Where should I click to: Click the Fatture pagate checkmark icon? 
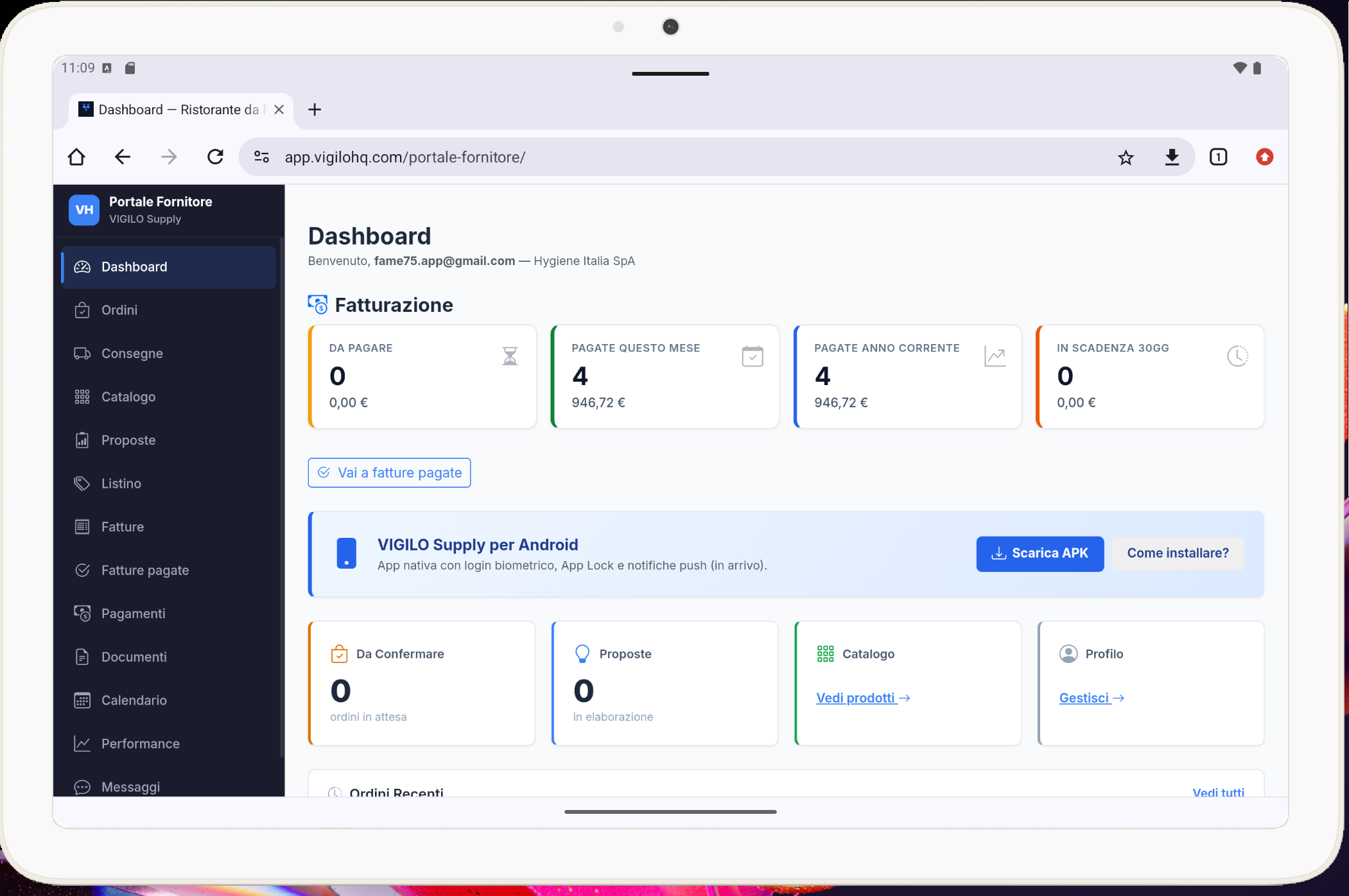pyautogui.click(x=82, y=570)
